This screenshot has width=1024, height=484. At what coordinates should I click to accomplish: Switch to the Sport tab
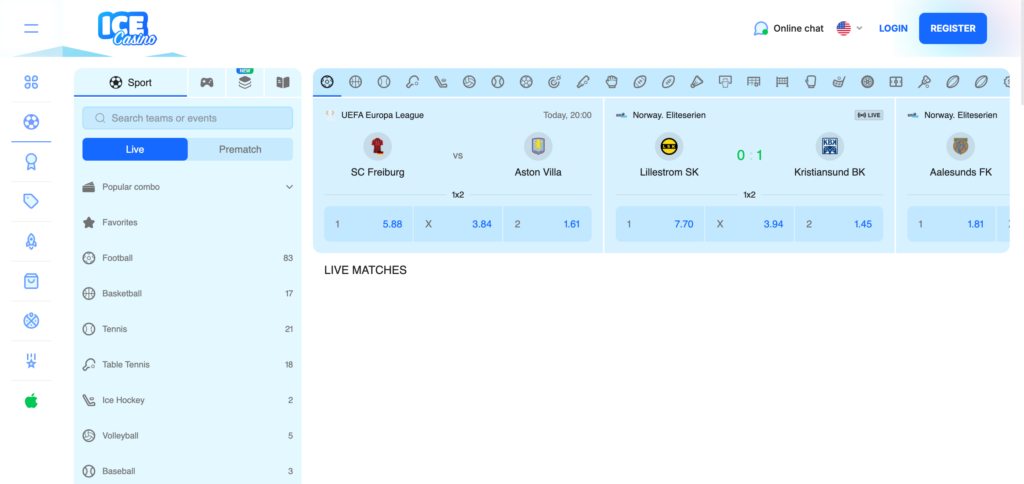(x=131, y=82)
